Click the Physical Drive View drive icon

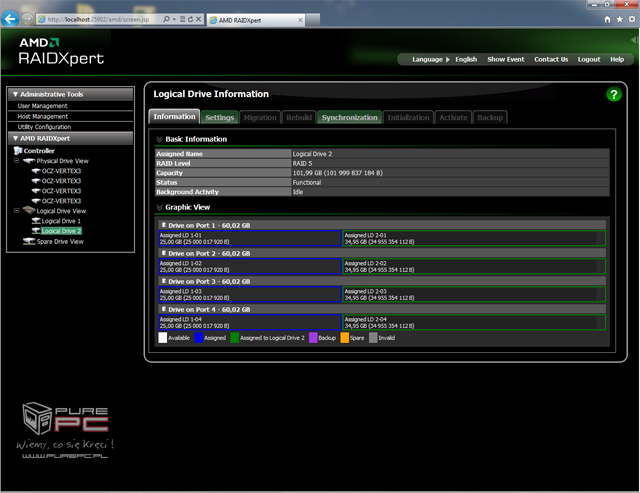(29, 161)
